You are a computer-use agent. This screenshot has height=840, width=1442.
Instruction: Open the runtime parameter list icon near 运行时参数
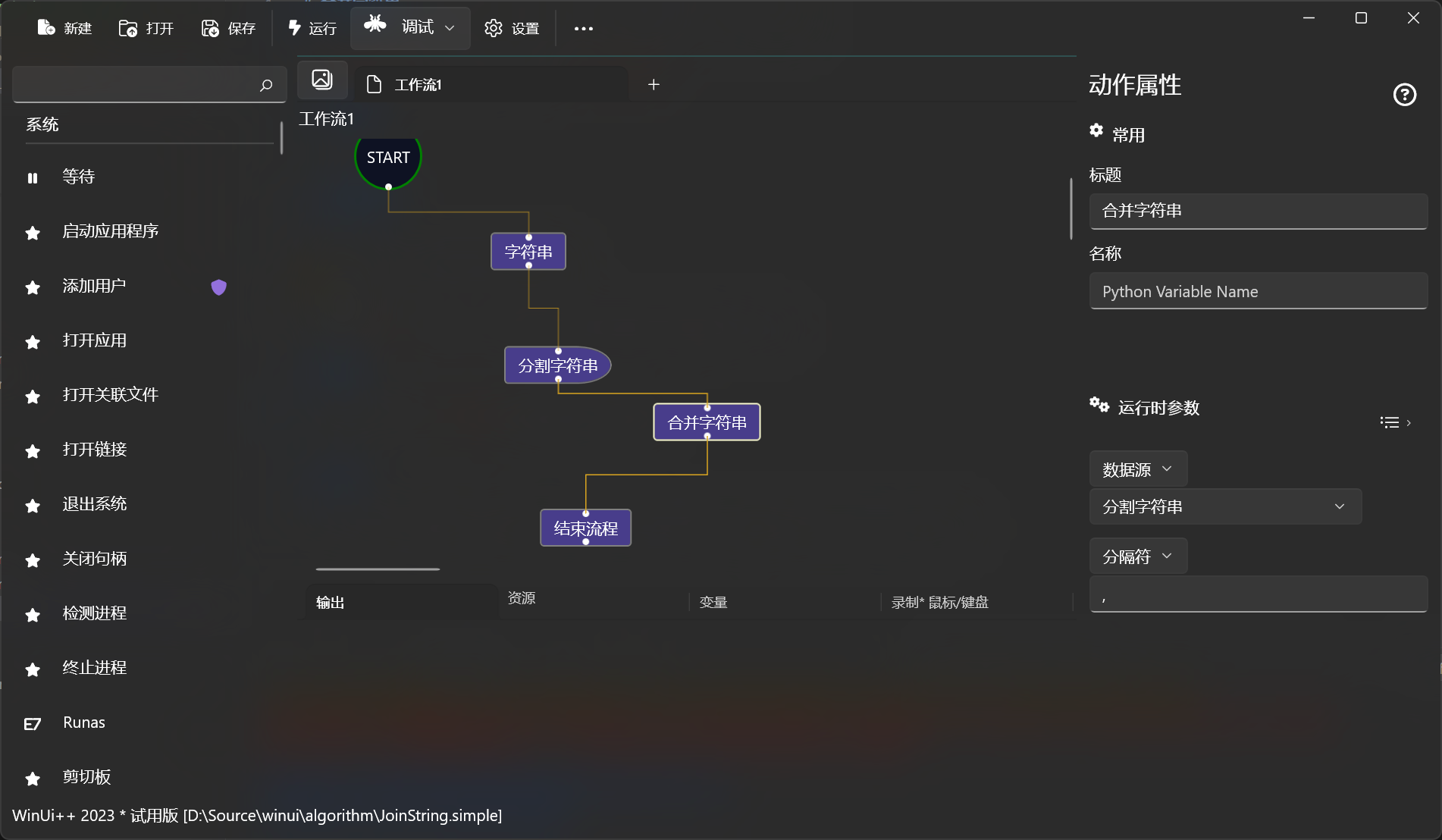1390,422
